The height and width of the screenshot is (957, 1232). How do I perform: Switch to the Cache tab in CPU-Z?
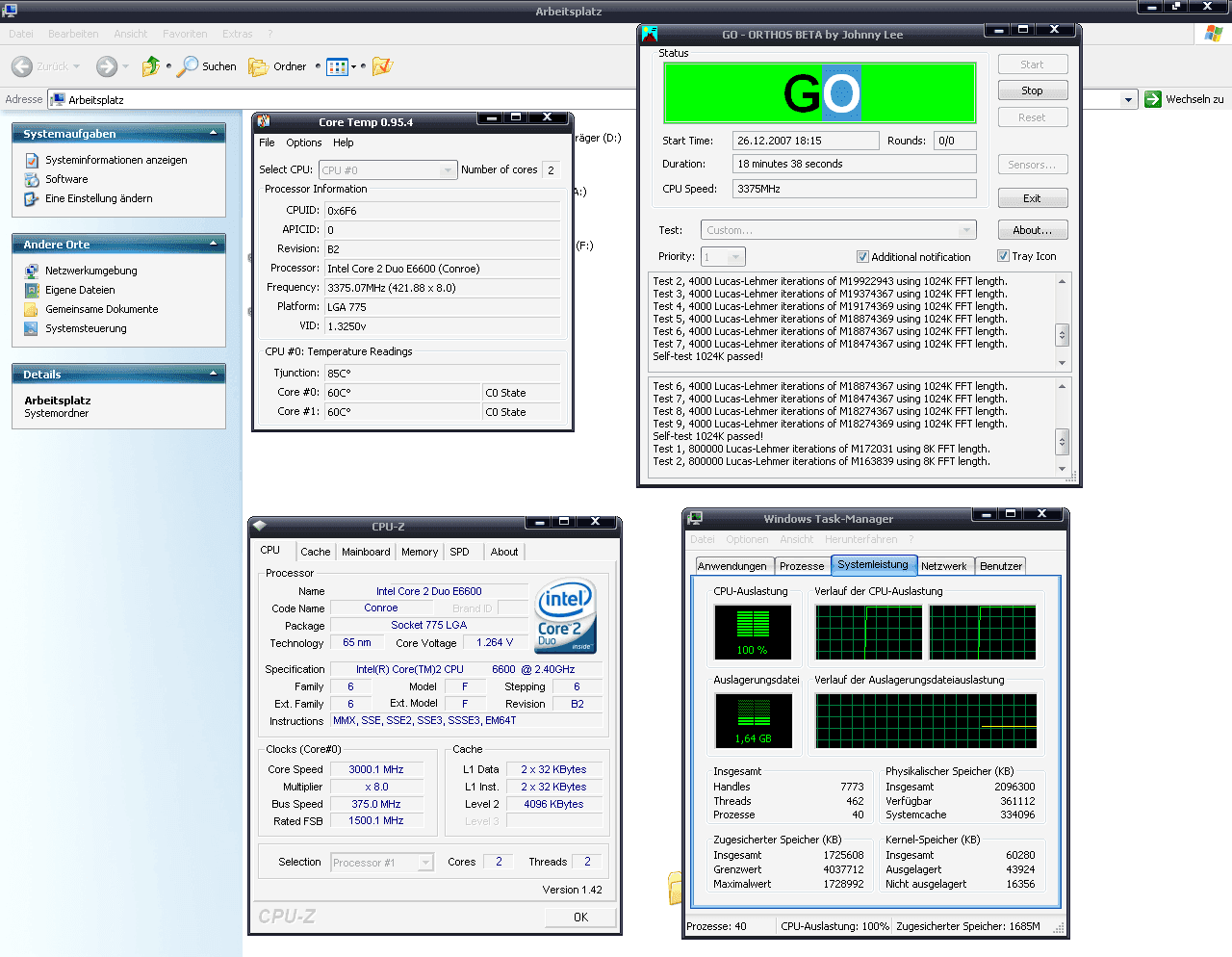(315, 552)
